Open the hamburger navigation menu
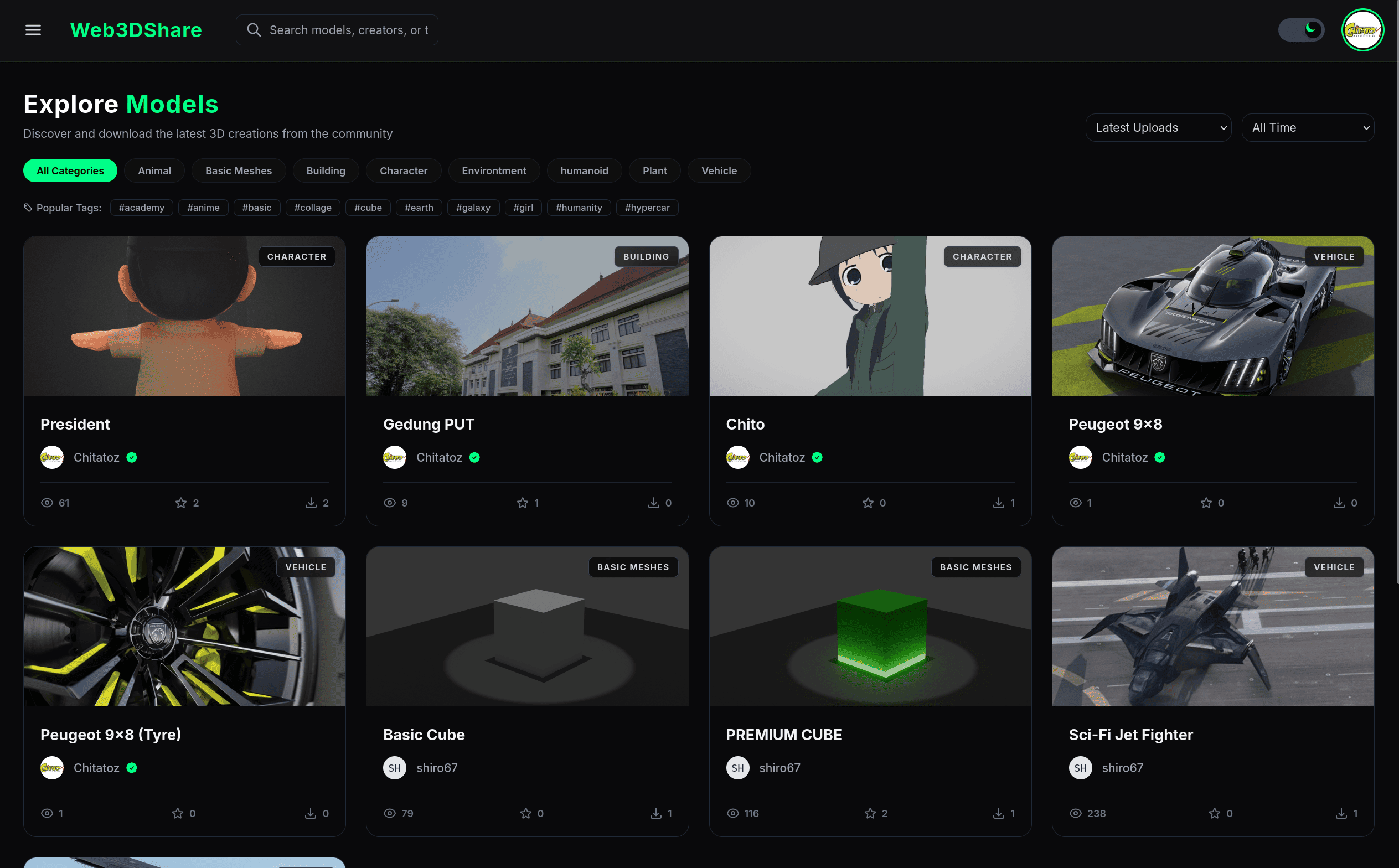 point(33,30)
